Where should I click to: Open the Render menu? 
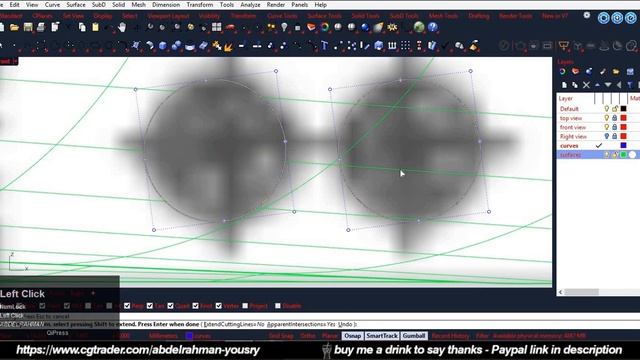pyautogui.click(x=276, y=5)
